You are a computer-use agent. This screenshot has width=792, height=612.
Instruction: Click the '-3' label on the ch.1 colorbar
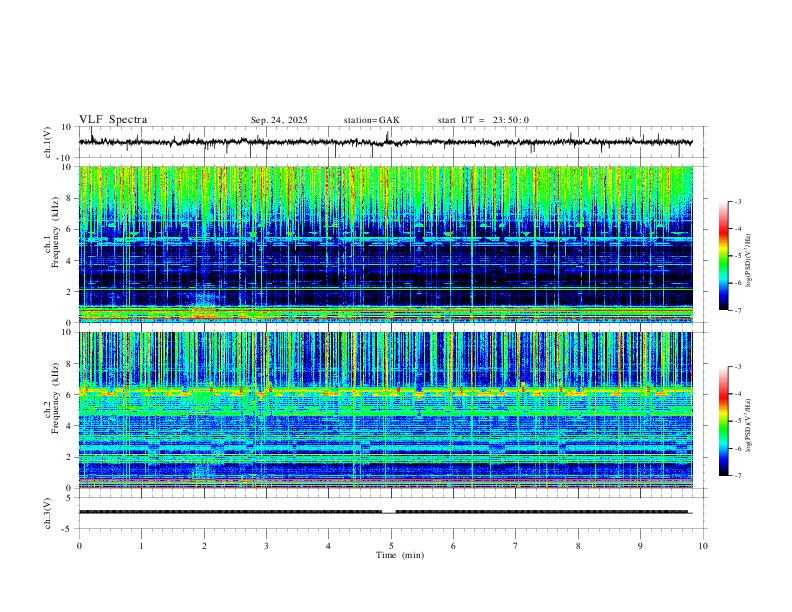[x=737, y=202]
